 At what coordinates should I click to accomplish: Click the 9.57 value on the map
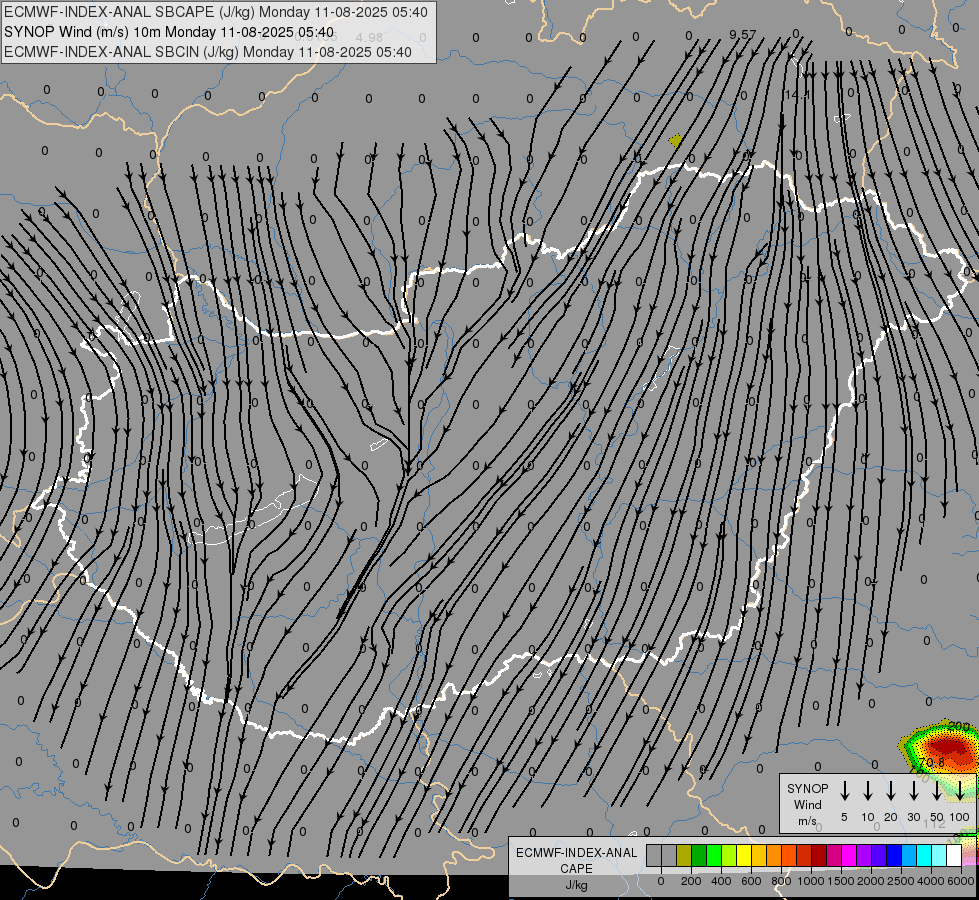[742, 34]
